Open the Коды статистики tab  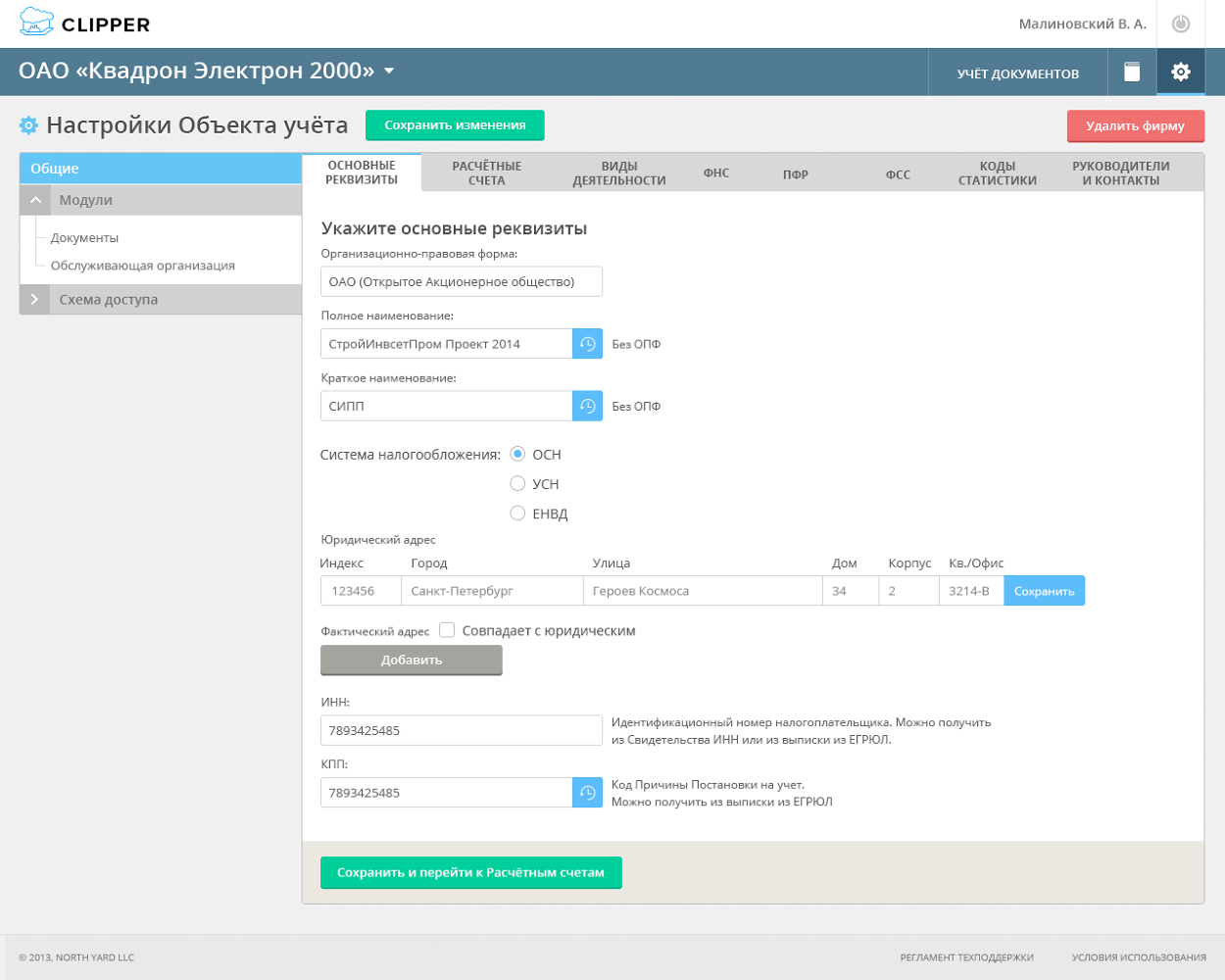997,173
